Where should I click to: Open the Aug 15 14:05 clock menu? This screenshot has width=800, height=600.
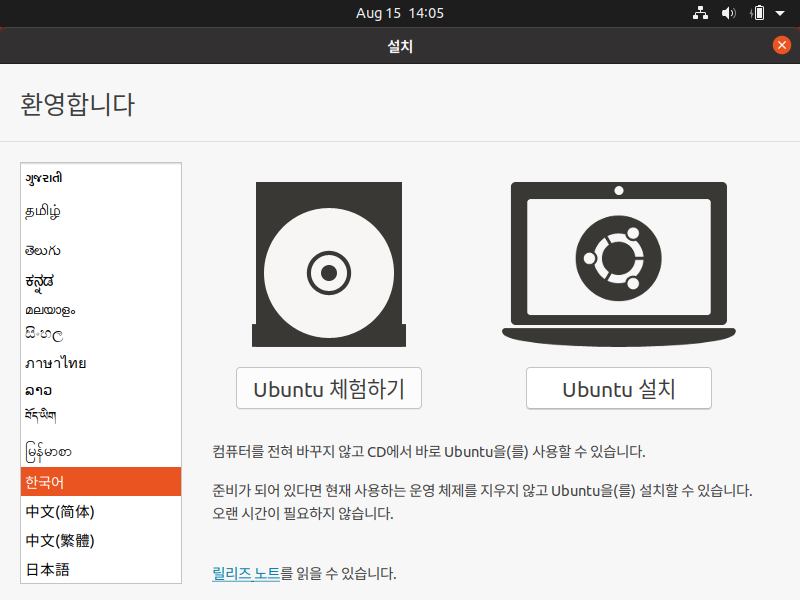coord(400,13)
